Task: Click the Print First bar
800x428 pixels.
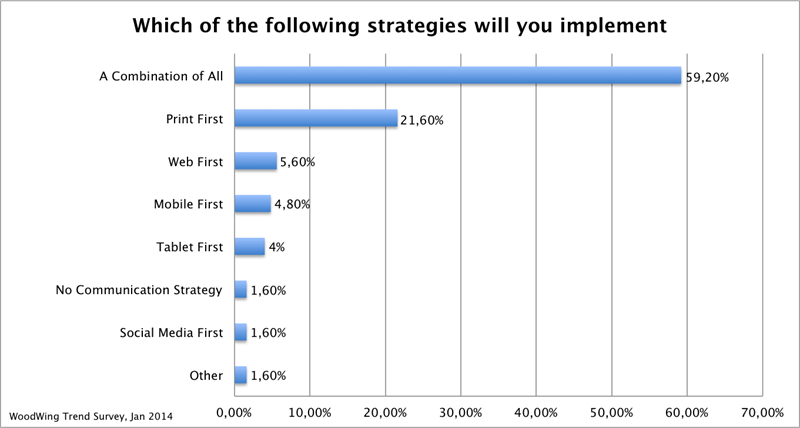Action: (x=315, y=118)
